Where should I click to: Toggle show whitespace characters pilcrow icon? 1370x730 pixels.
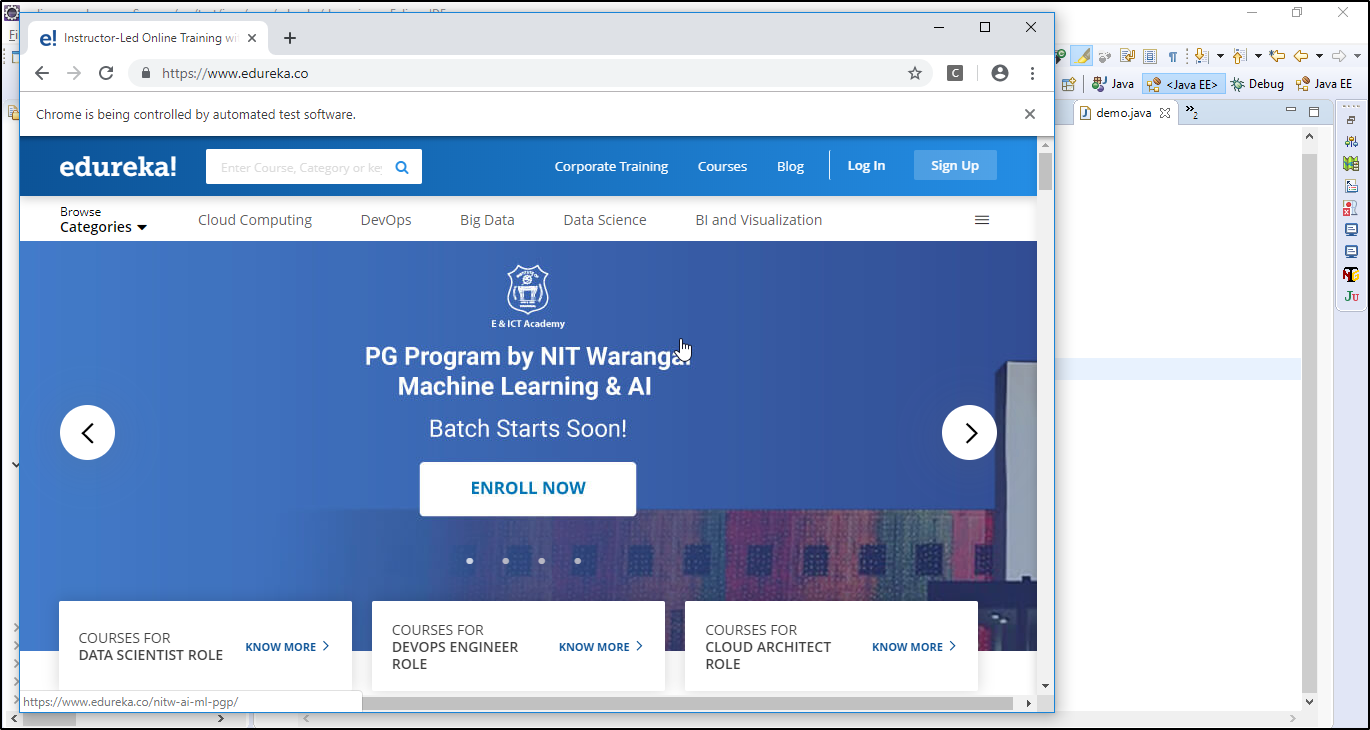coord(1173,56)
